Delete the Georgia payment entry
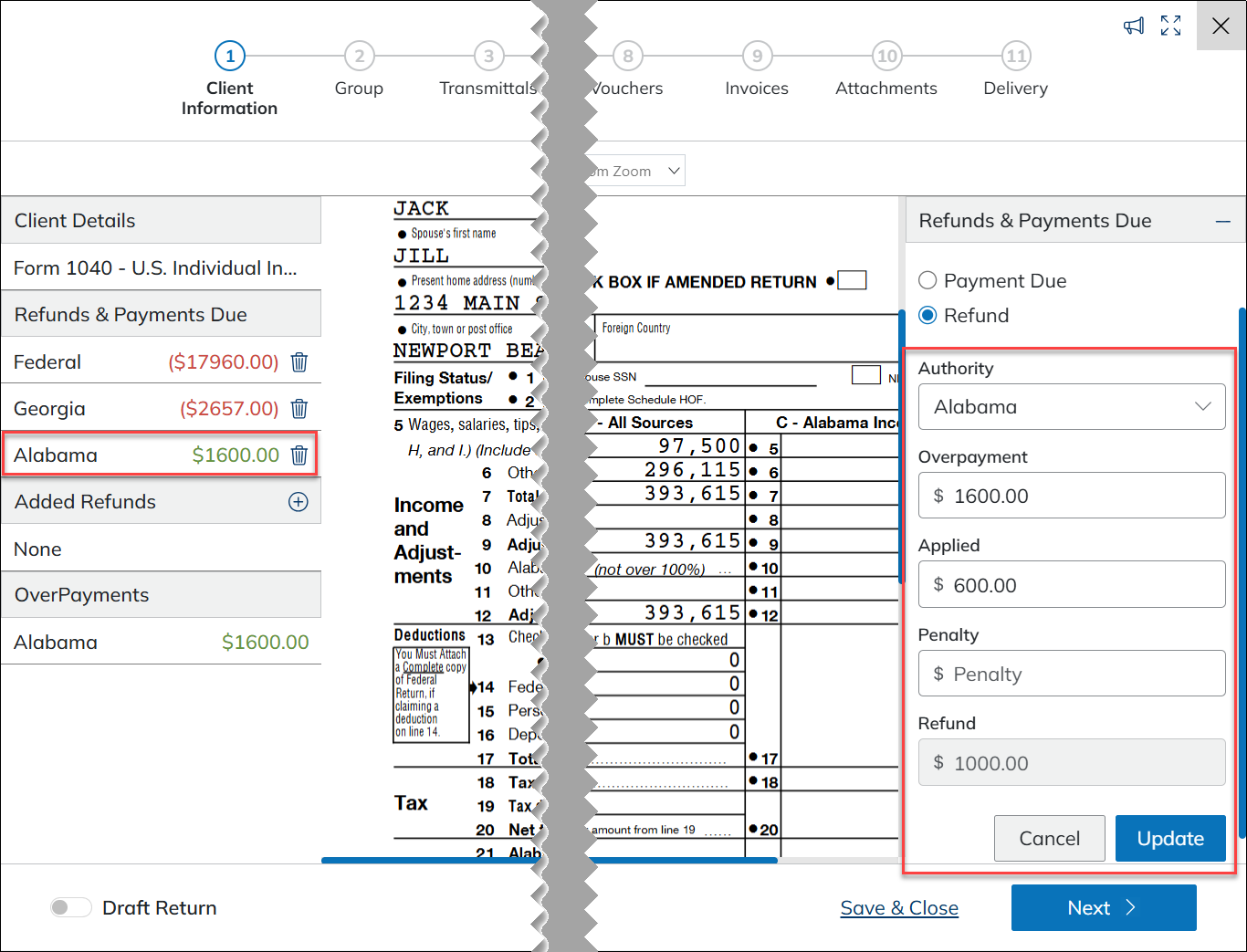This screenshot has width=1247, height=952. pyautogui.click(x=299, y=409)
